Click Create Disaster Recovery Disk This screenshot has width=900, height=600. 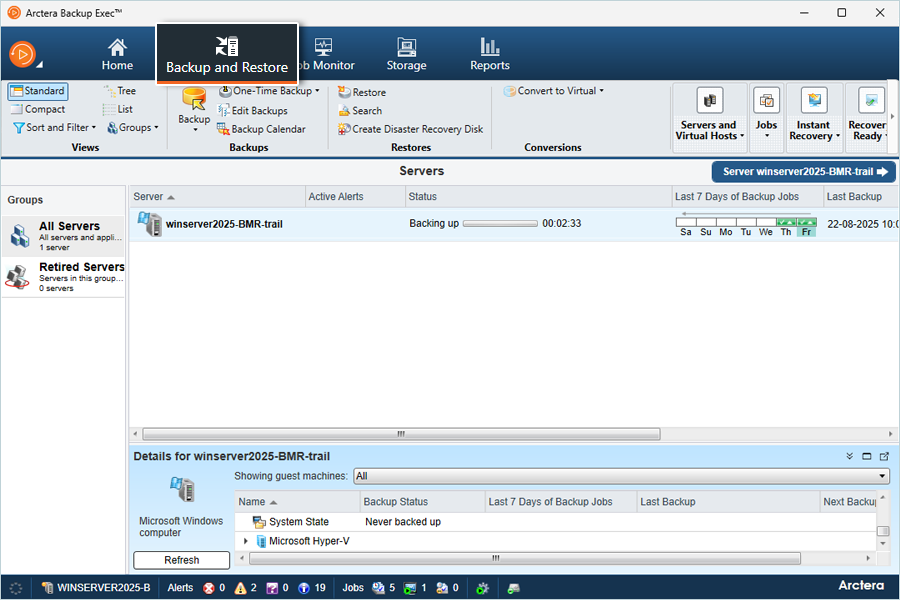pyautogui.click(x=411, y=129)
